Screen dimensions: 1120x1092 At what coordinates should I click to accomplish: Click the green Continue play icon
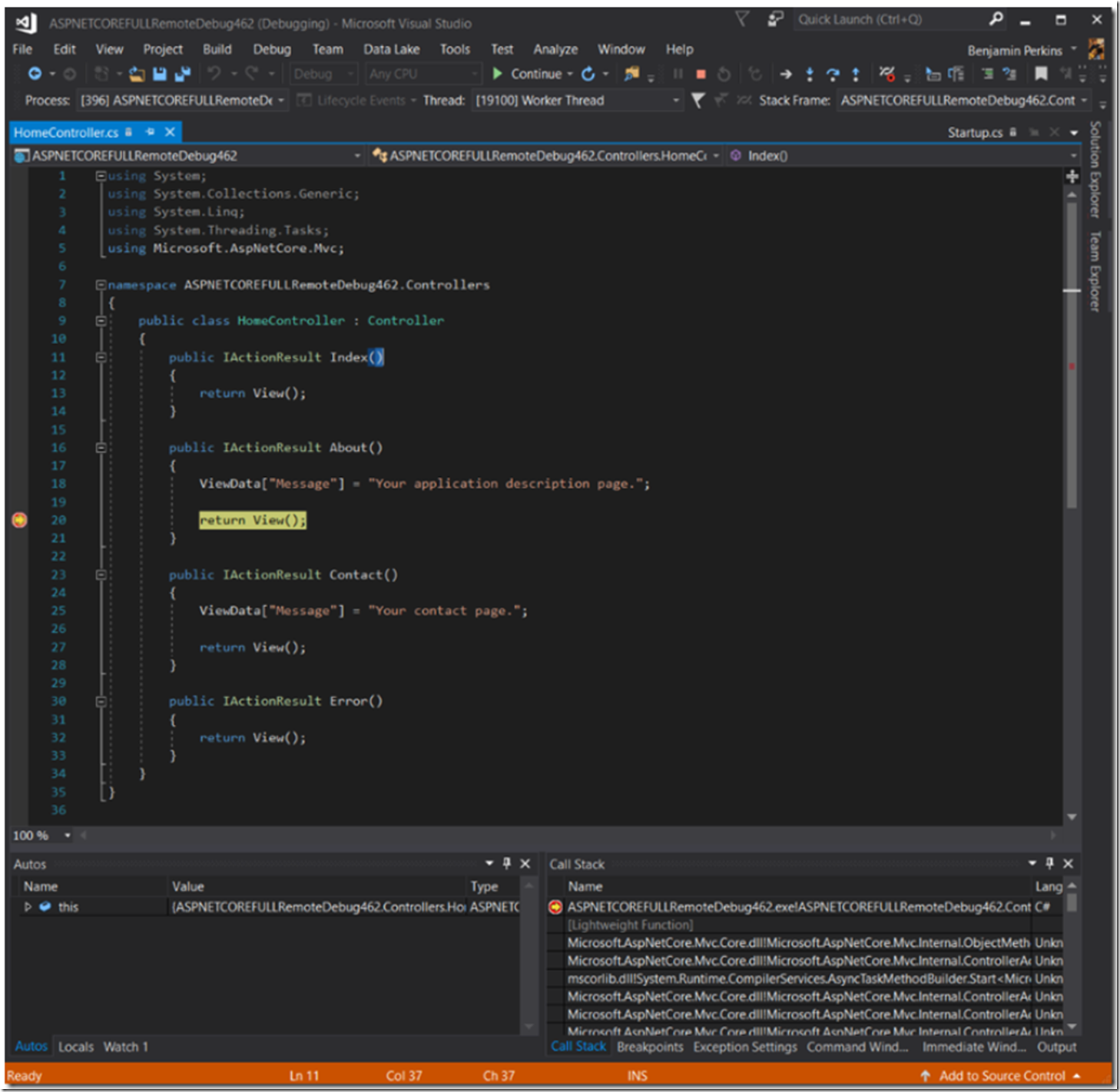click(498, 74)
